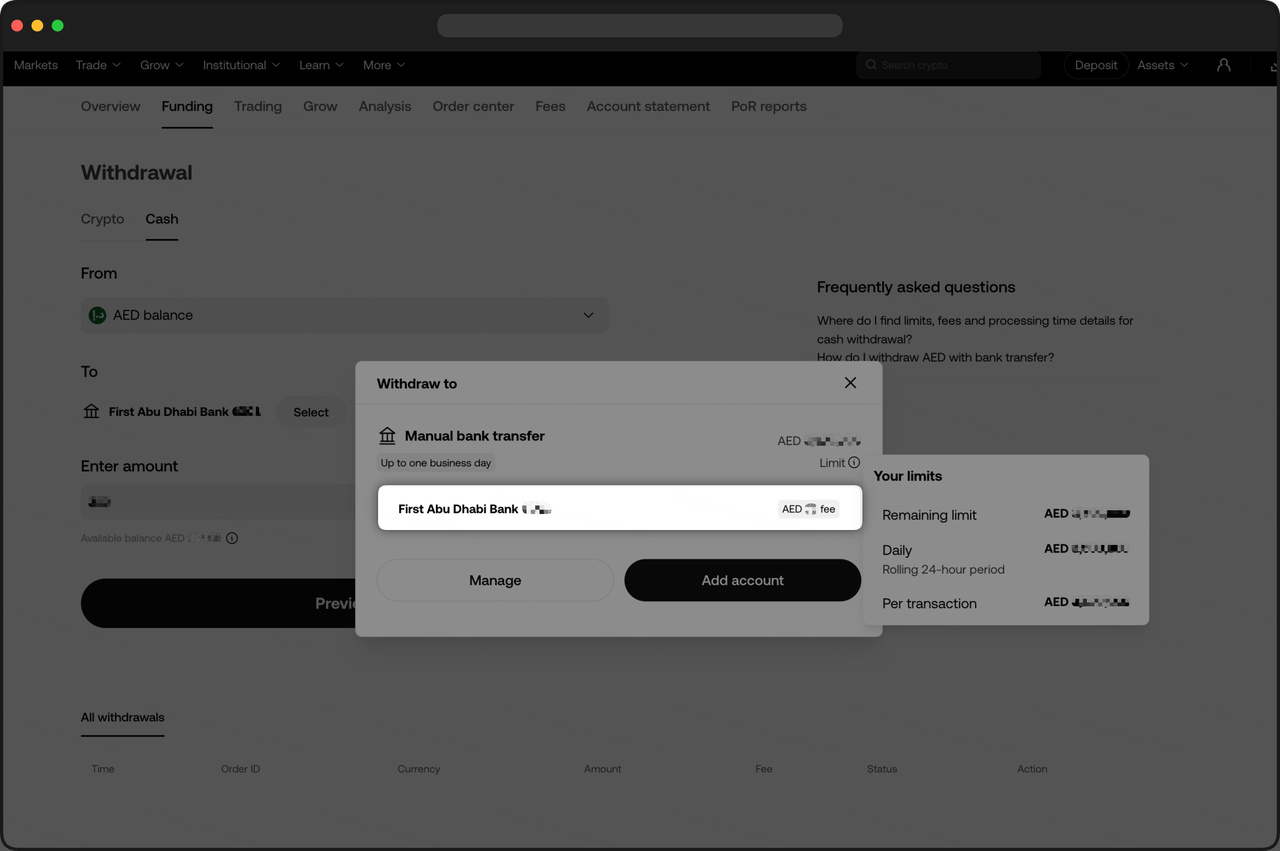
Task: Open FAQ on withdrawing AED with bank transfer
Action: click(935, 357)
